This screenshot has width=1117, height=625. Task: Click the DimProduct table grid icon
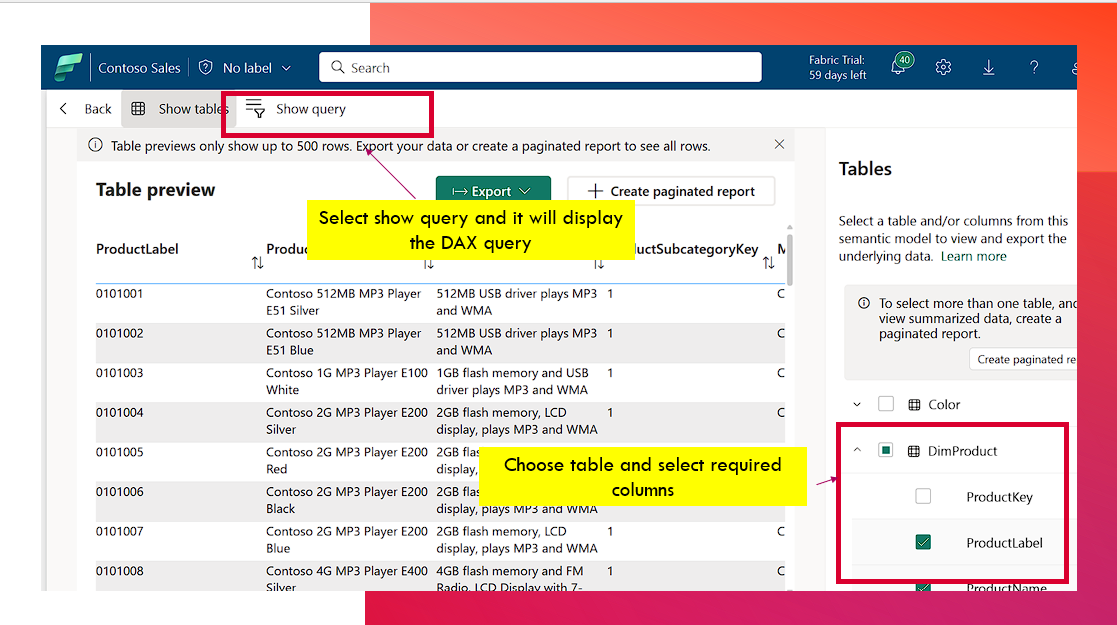coord(913,451)
